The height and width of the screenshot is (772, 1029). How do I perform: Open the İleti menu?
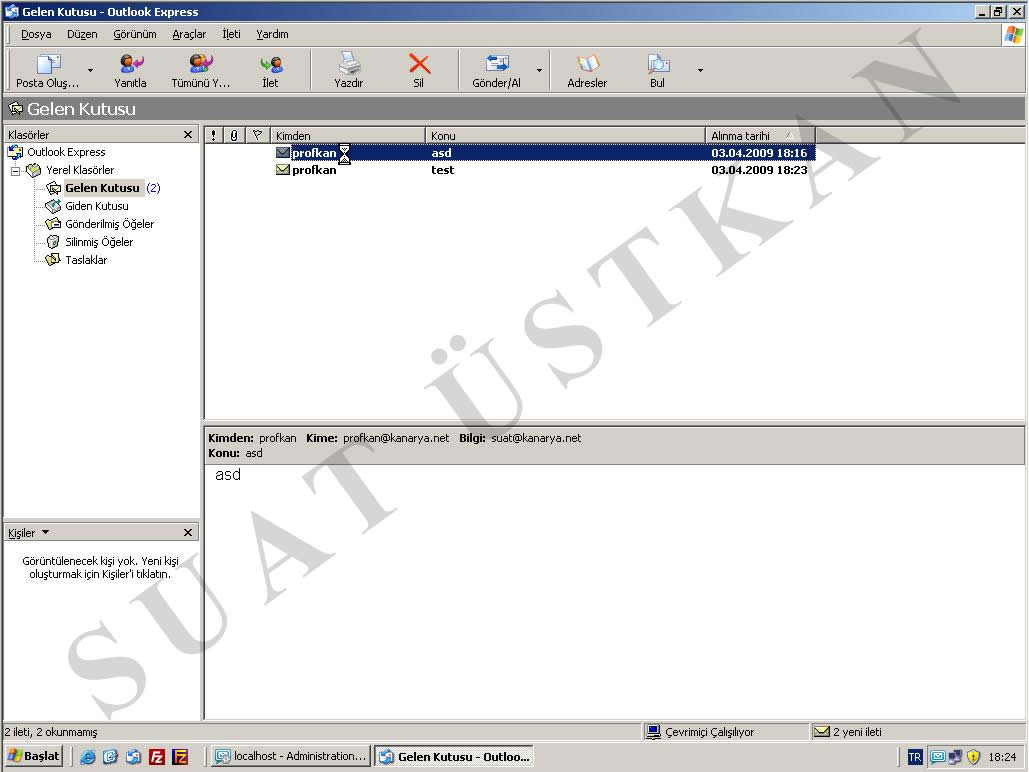(231, 34)
